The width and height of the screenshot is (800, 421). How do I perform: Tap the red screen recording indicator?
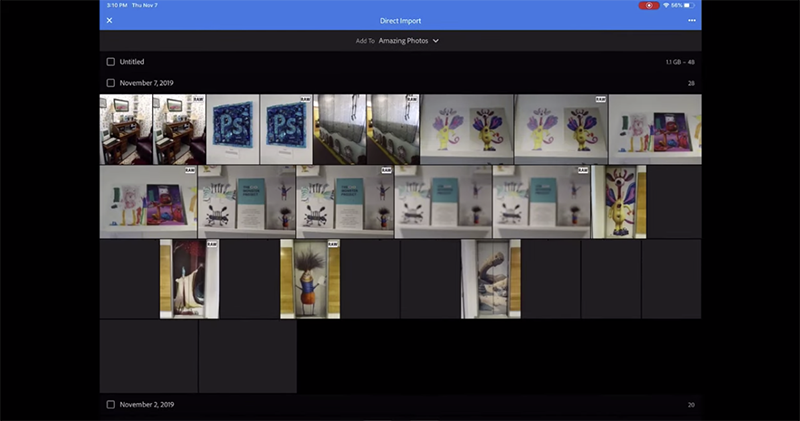pos(649,6)
